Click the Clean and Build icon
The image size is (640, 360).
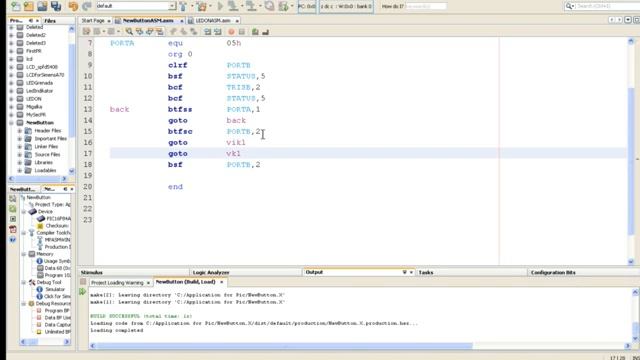click(x=202, y=6)
